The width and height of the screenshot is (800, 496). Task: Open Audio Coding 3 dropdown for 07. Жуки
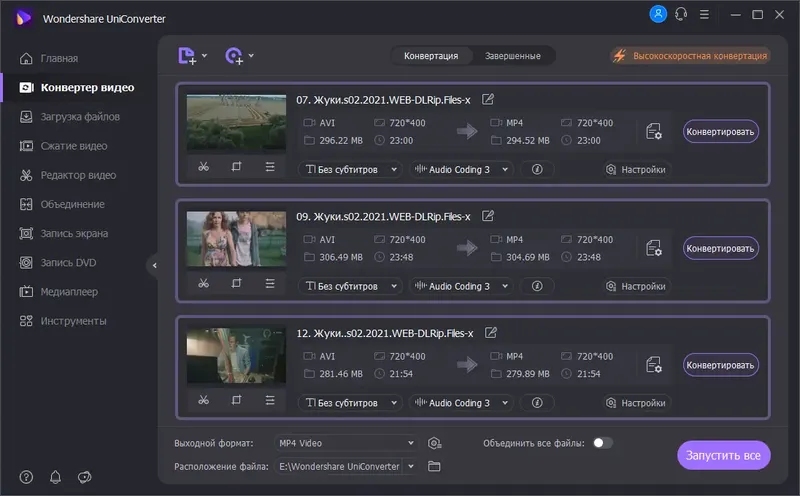tap(461, 169)
